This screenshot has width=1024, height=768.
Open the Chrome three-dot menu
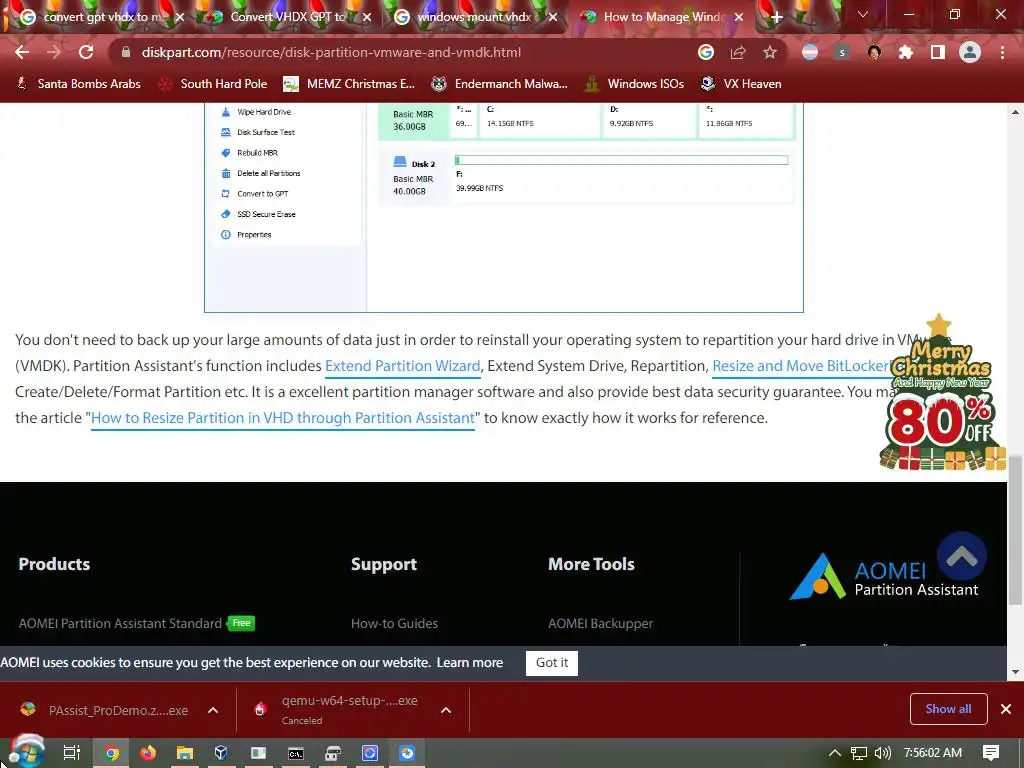pos(1002,52)
